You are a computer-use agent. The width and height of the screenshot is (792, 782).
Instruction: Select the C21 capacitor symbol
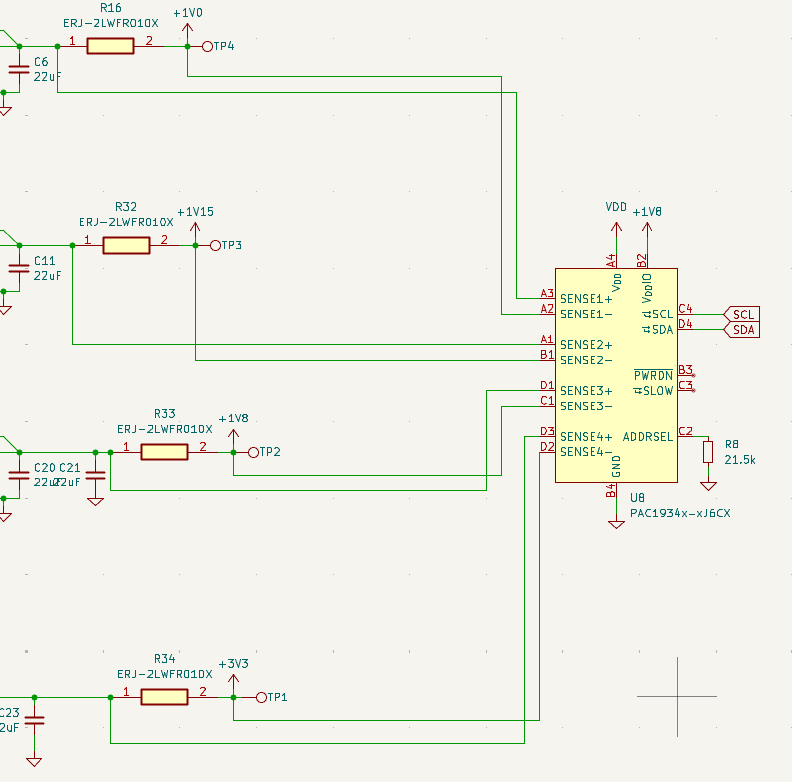tap(95, 475)
